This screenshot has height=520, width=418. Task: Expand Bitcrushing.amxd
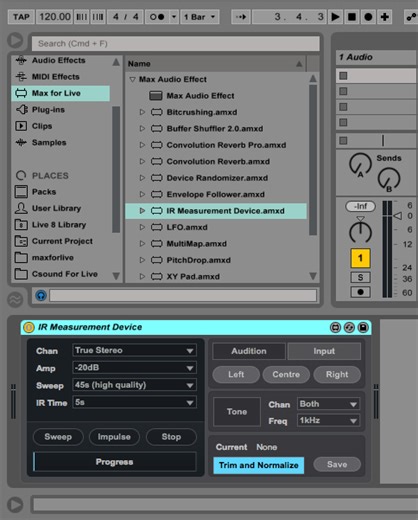(142, 112)
